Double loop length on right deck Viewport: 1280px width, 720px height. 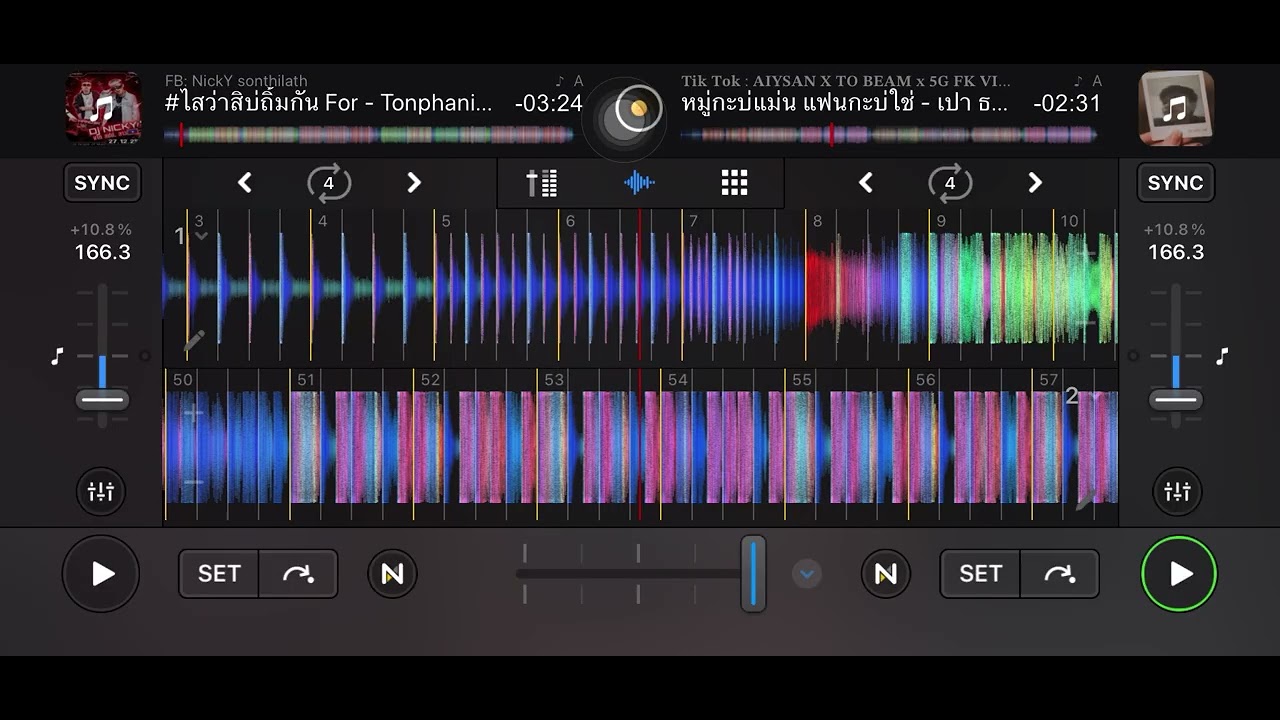point(1035,183)
